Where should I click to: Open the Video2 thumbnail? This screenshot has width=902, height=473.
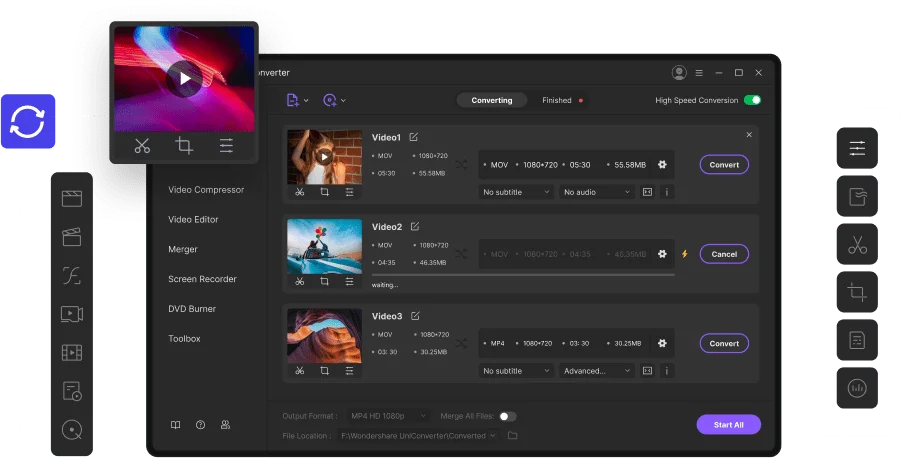pyautogui.click(x=324, y=246)
